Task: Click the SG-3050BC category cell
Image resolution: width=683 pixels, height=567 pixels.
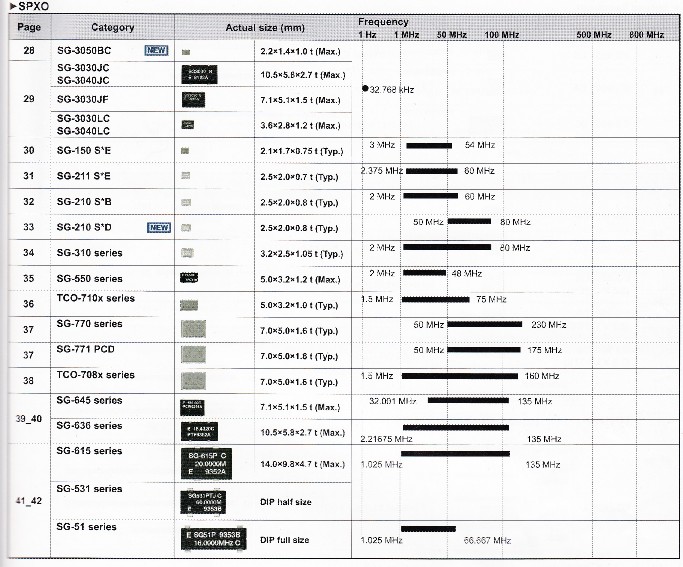Action: 113,51
